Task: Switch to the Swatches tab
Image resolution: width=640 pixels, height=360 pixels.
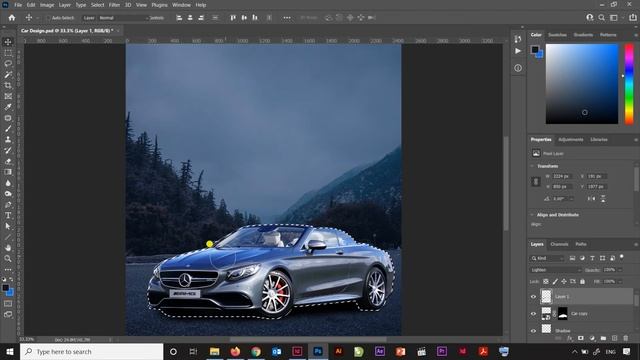Action: (557, 35)
